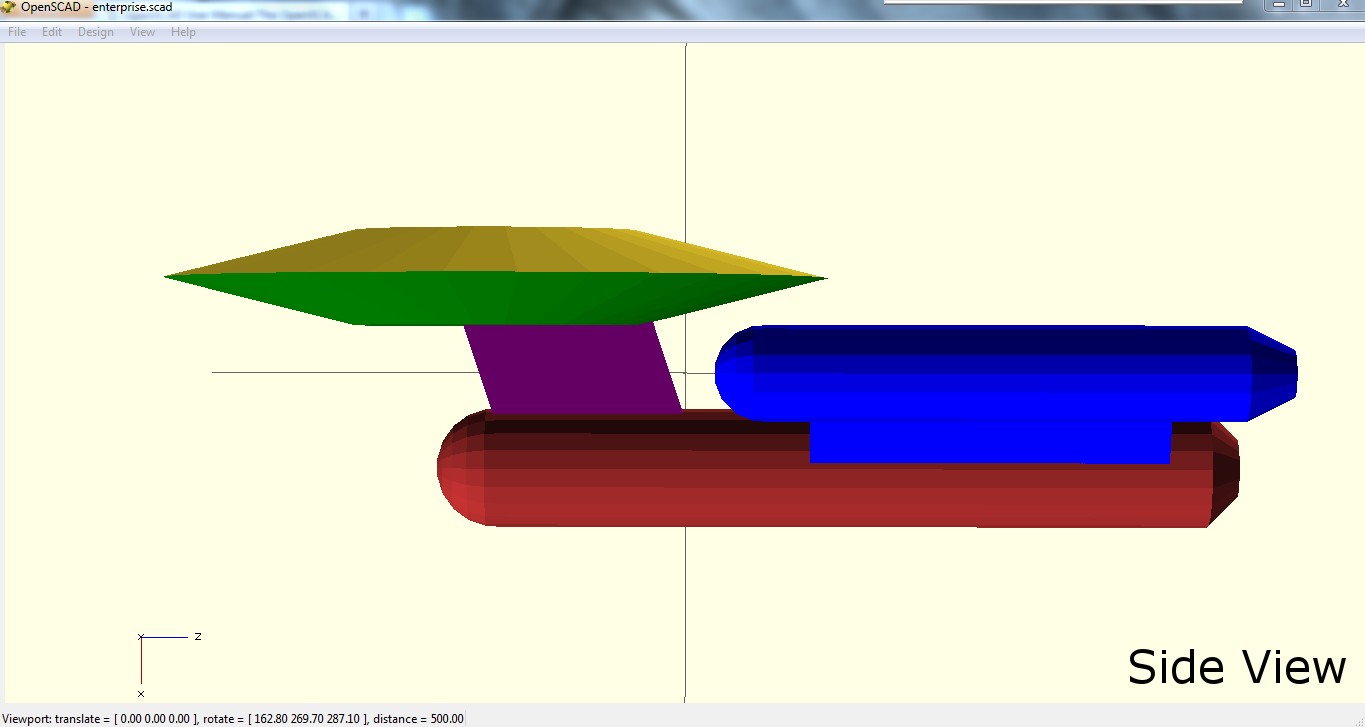Image resolution: width=1365 pixels, height=727 pixels.
Task: Open the File menu
Action: [16, 31]
